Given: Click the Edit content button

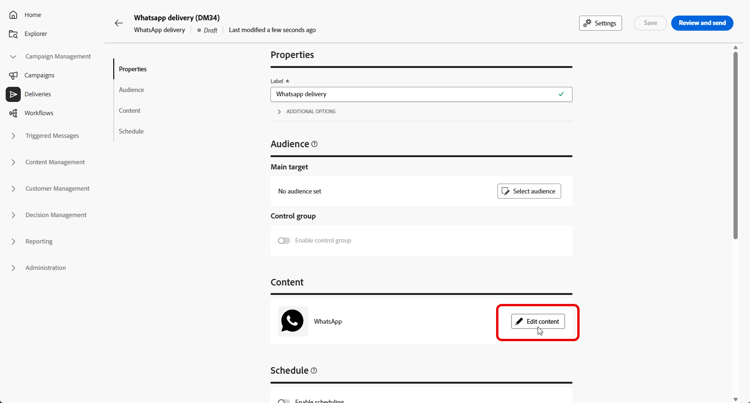Looking at the screenshot, I should (538, 321).
